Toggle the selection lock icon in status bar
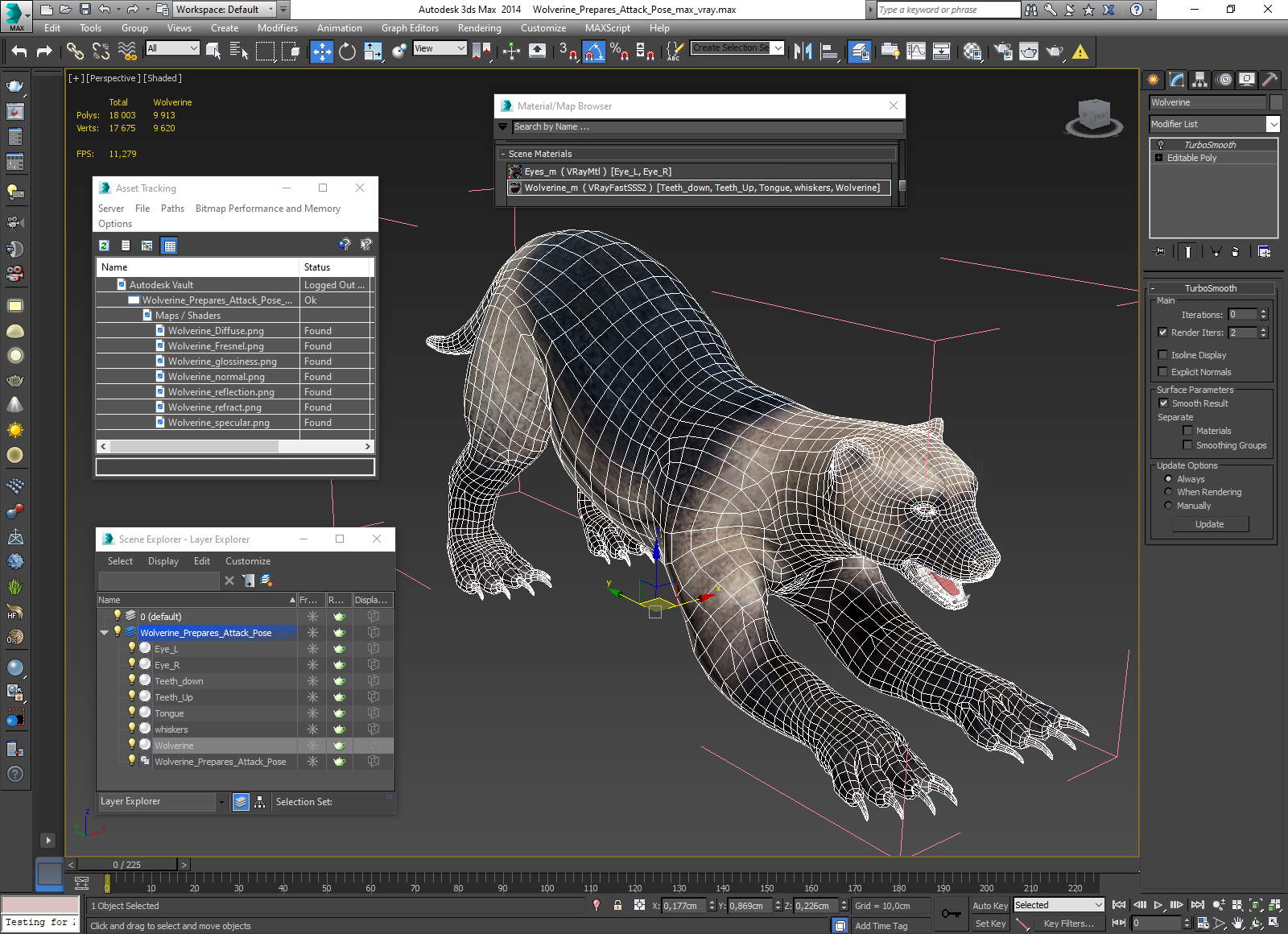This screenshot has height=934, width=1288. click(617, 905)
